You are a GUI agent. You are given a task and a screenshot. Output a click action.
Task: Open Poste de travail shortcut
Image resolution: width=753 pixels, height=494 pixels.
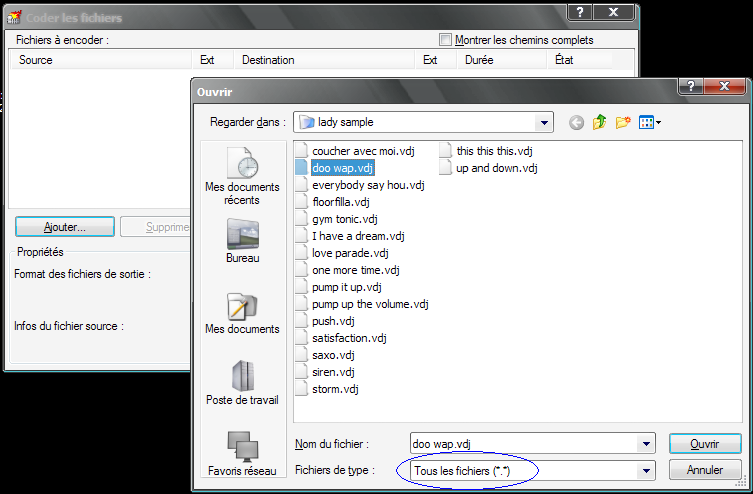242,383
